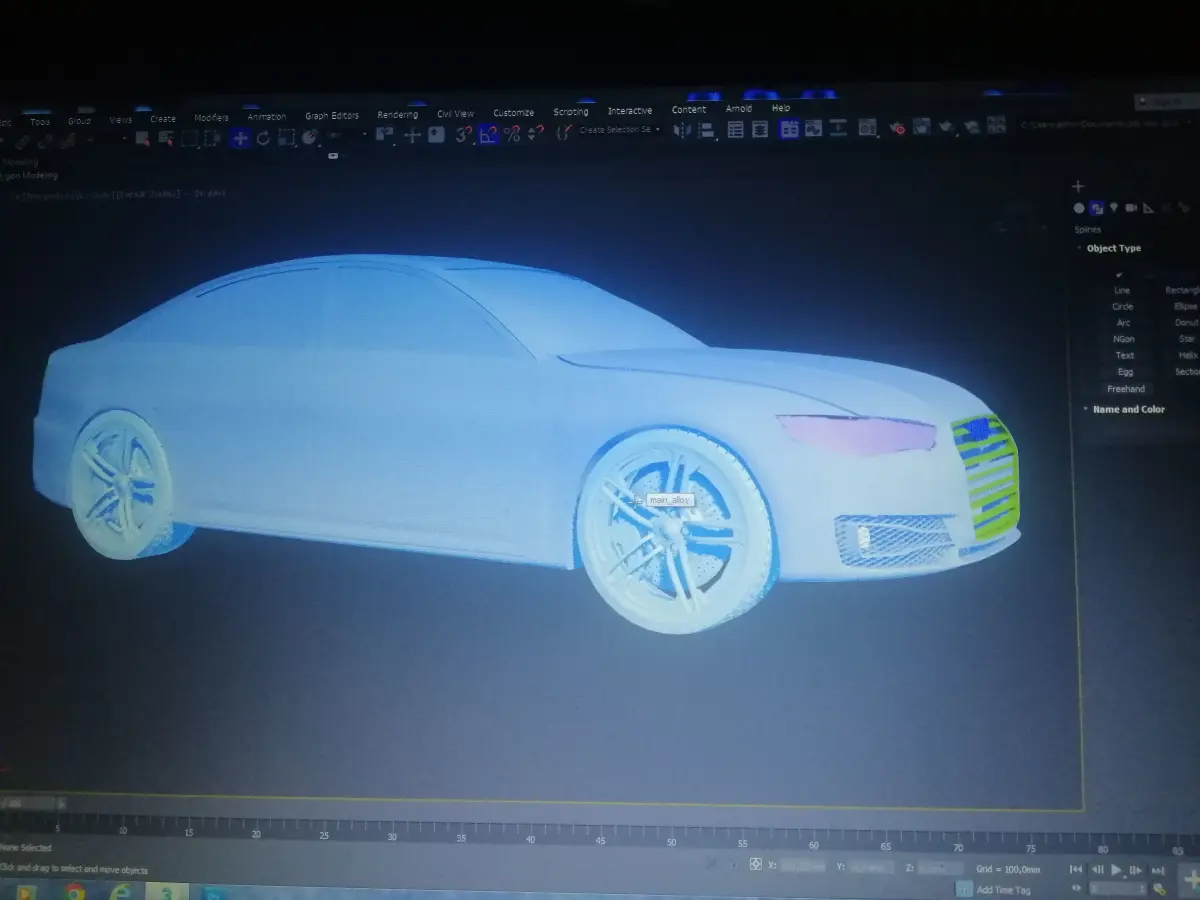
Task: Click the Select Object tool icon
Action: (x=142, y=138)
